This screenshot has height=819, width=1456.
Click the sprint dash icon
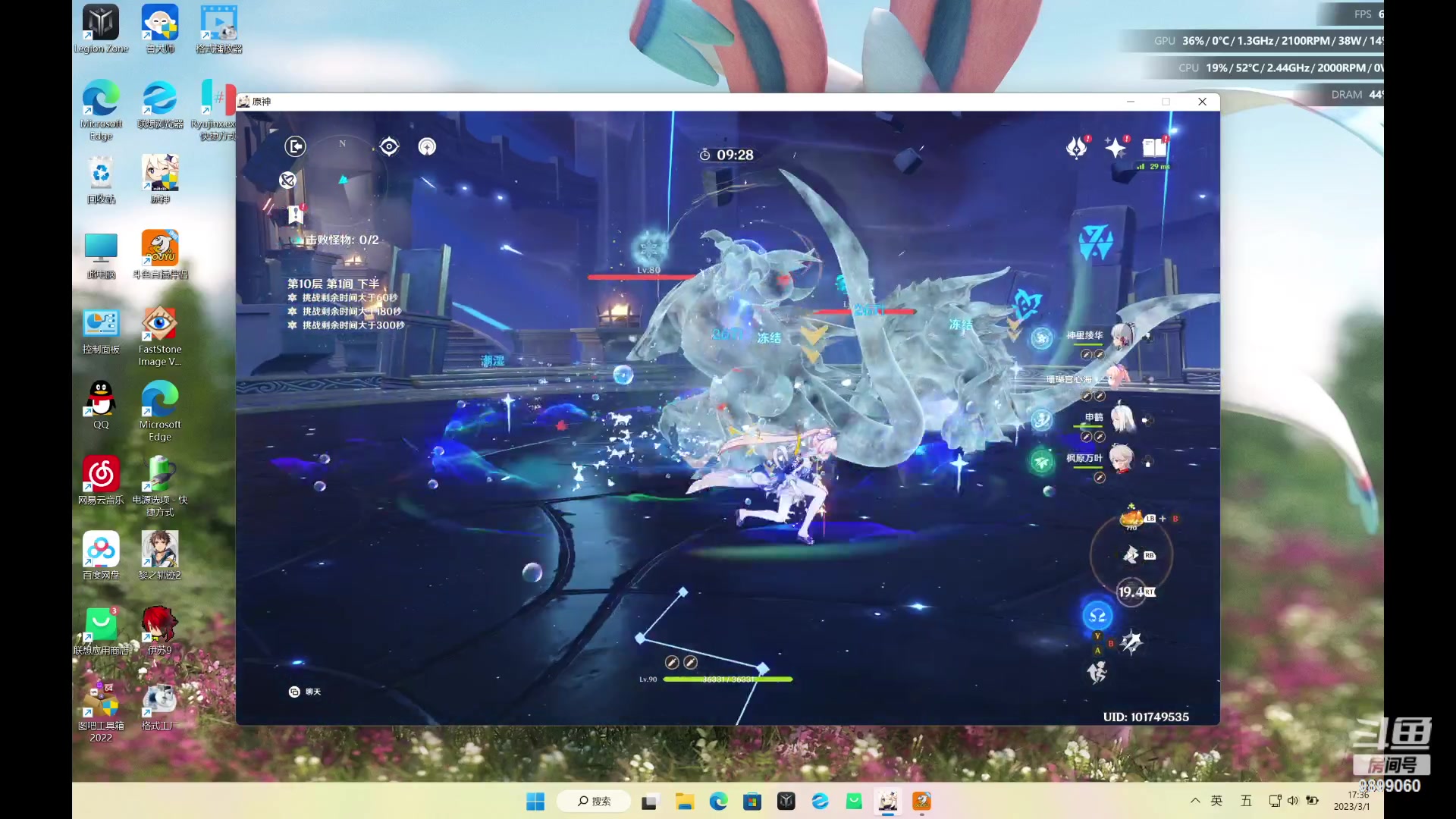(x=1097, y=672)
